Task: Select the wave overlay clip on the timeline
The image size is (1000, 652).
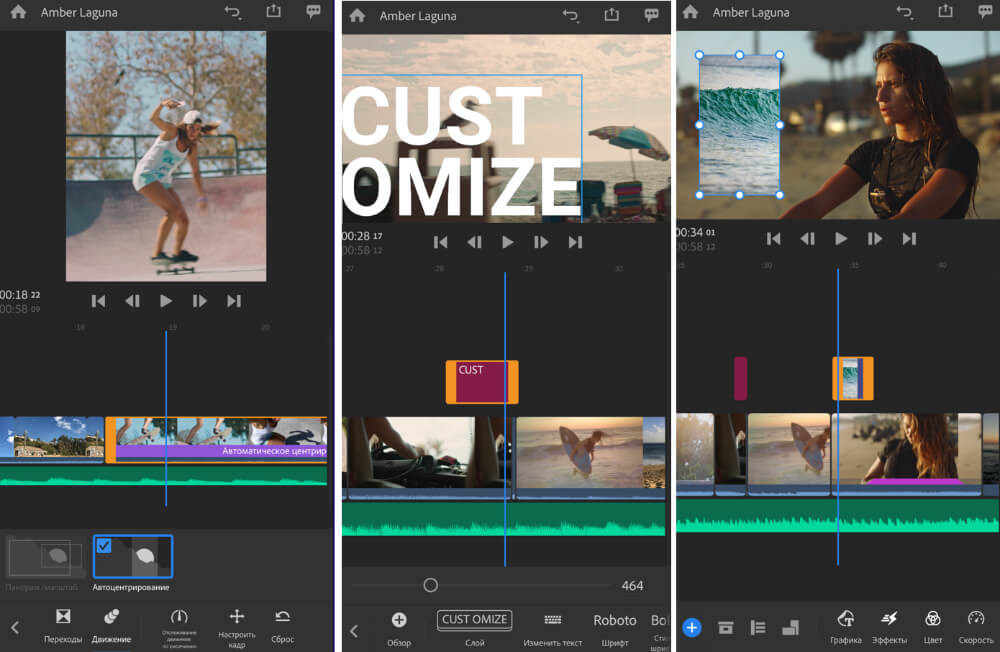Action: (x=853, y=378)
